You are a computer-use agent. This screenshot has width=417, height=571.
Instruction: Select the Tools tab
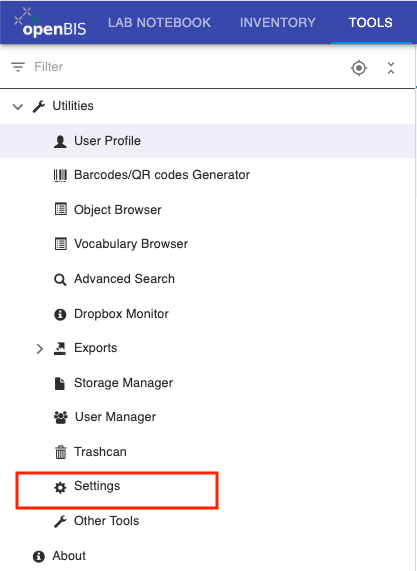(371, 23)
